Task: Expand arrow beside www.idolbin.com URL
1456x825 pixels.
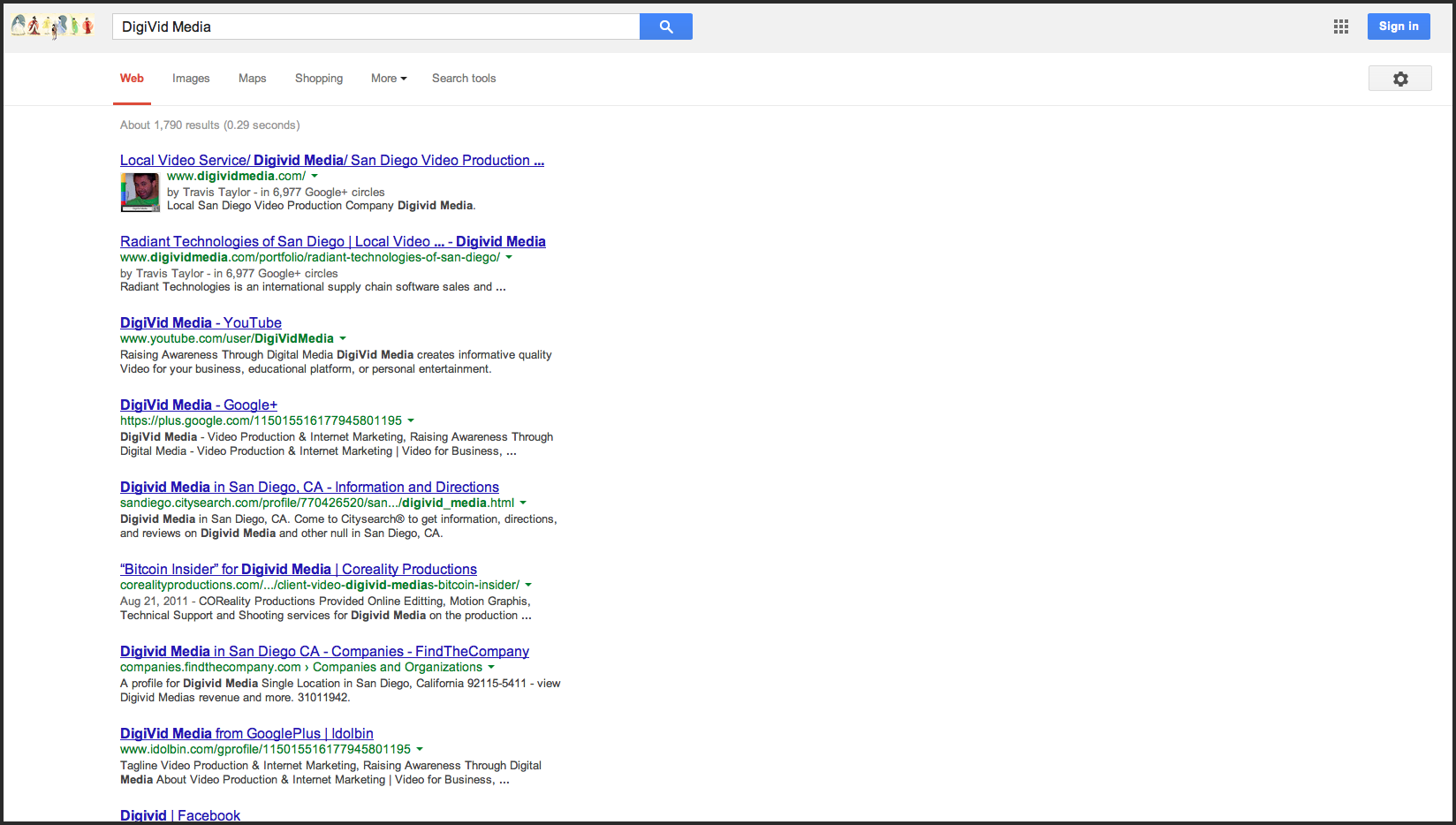Action: (x=420, y=750)
